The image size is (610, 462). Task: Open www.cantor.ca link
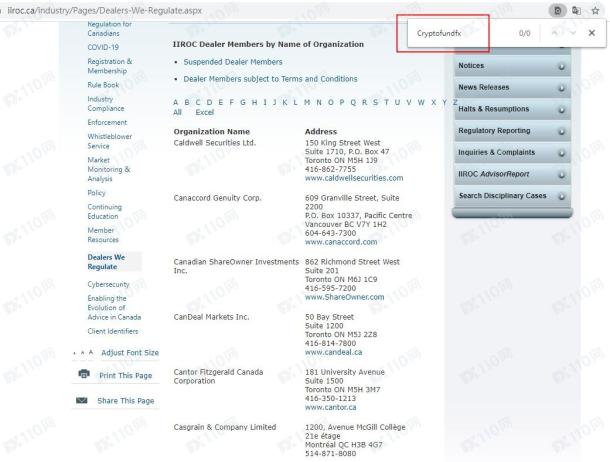[x=331, y=408]
